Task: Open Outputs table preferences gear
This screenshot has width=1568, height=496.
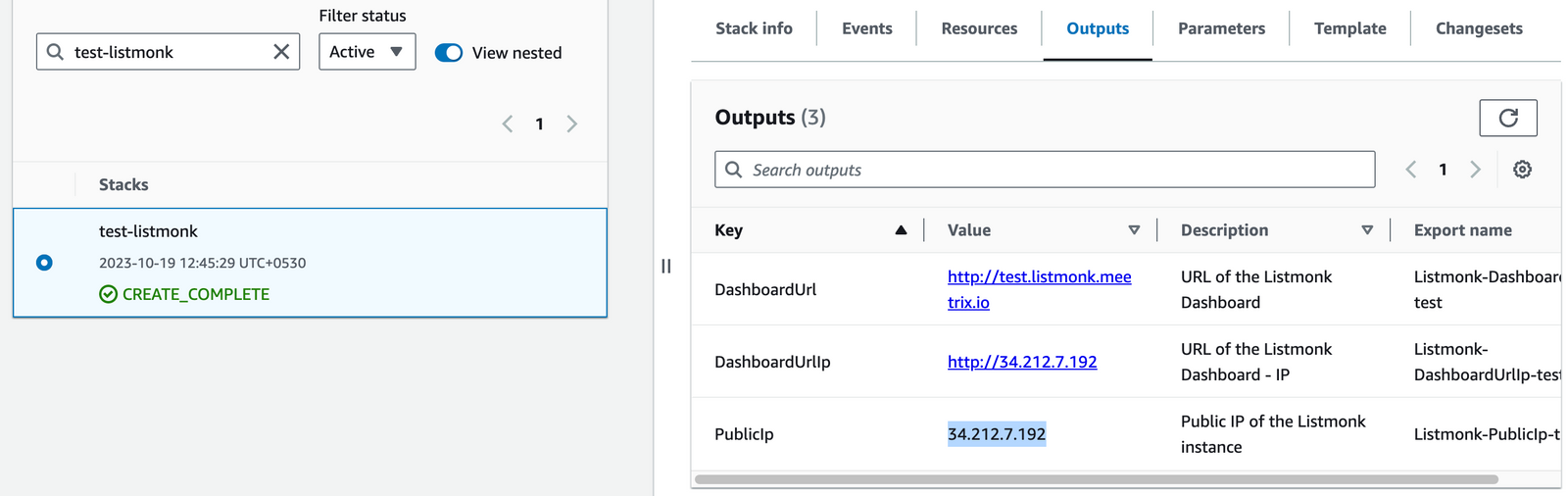Action: (x=1522, y=170)
